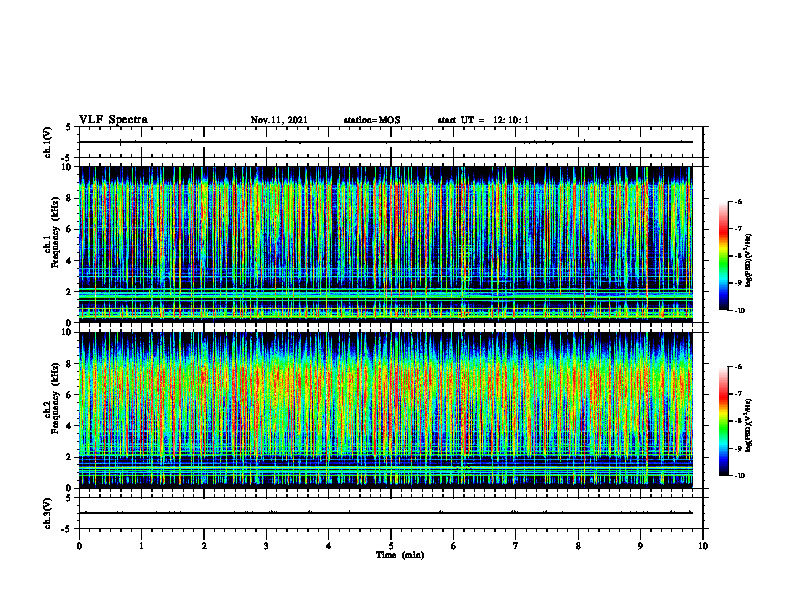Click the time axis tick label "5"
Image resolution: width=792 pixels, height=612 pixels.
[x=391, y=546]
